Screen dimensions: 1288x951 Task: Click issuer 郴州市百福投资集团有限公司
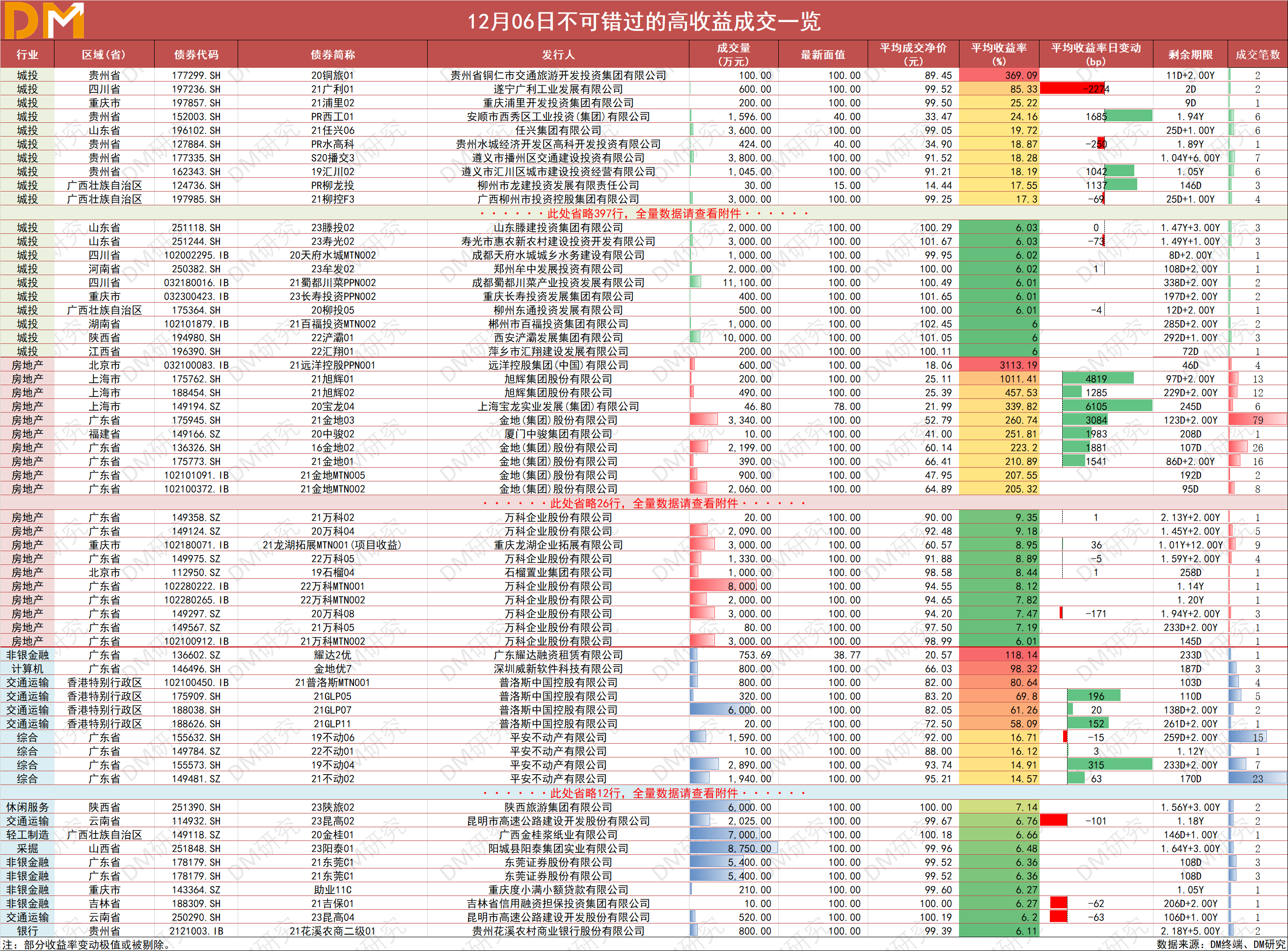pyautogui.click(x=558, y=325)
